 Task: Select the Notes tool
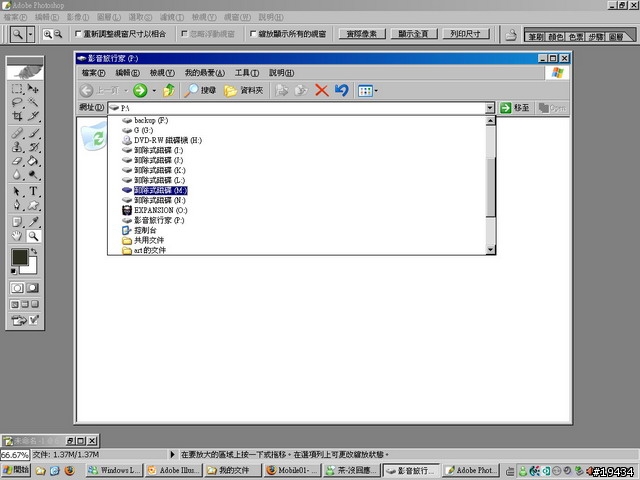pos(17,222)
